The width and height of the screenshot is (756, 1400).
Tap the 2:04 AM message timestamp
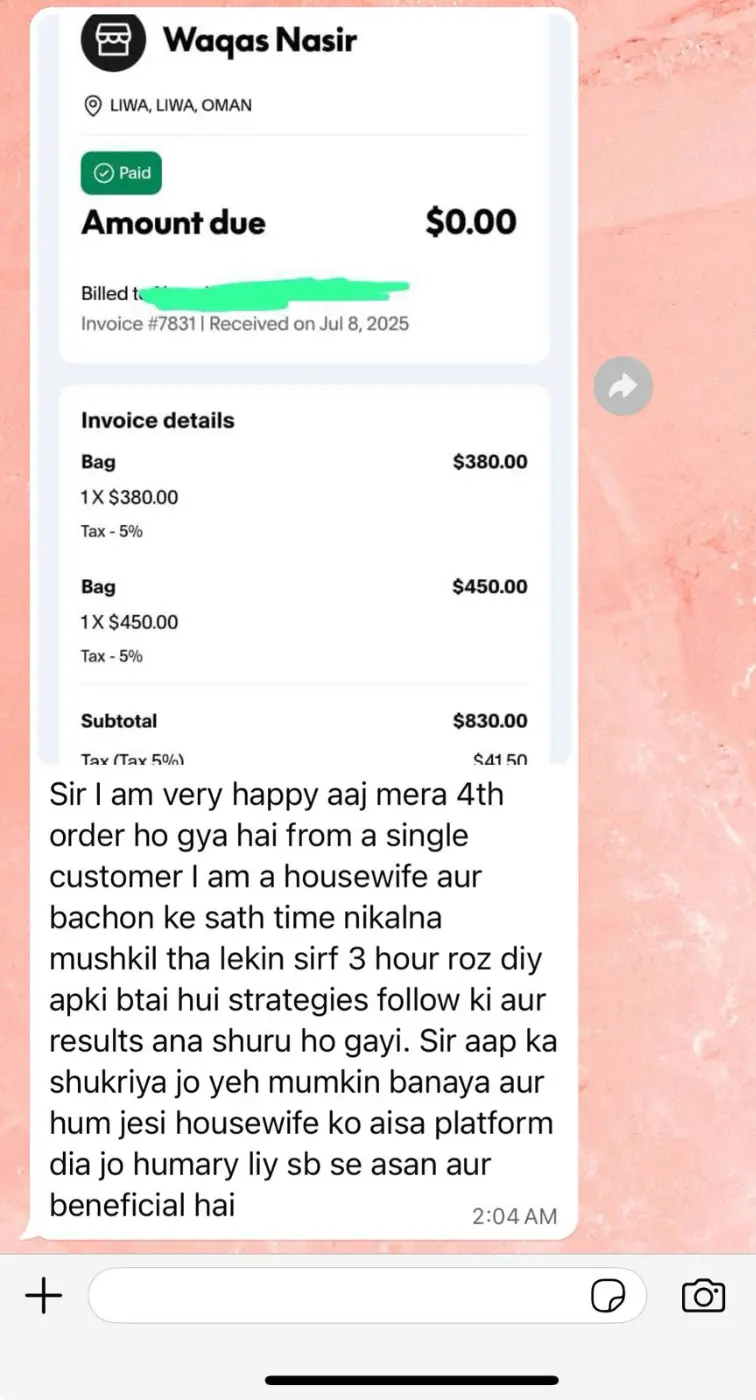pos(514,1216)
